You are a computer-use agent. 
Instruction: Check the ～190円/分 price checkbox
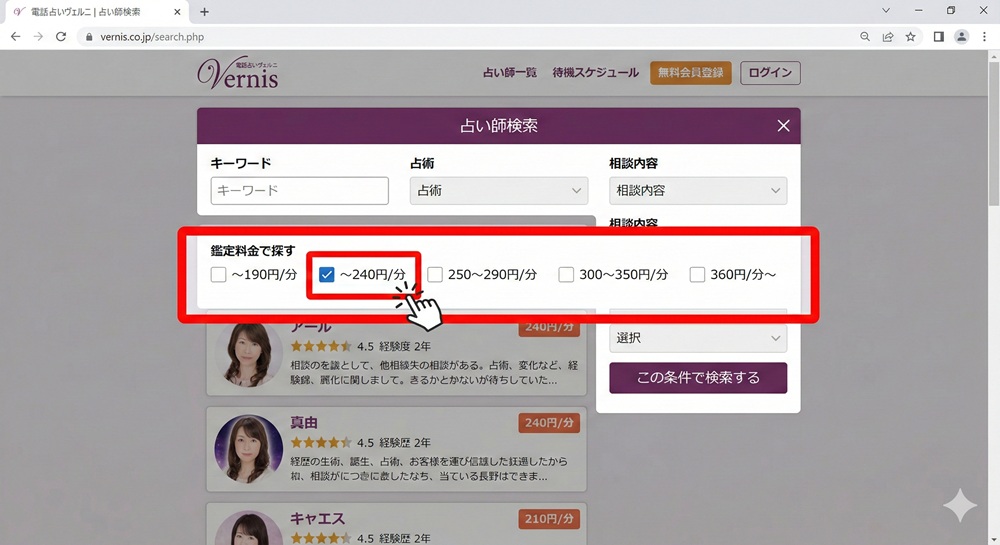pyautogui.click(x=219, y=274)
